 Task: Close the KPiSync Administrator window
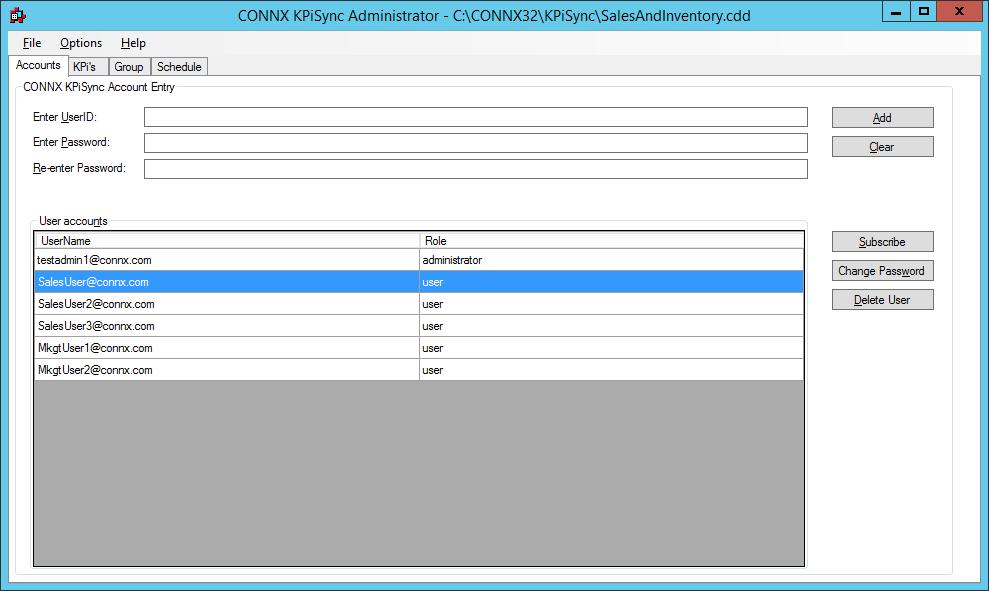pyautogui.click(x=959, y=11)
